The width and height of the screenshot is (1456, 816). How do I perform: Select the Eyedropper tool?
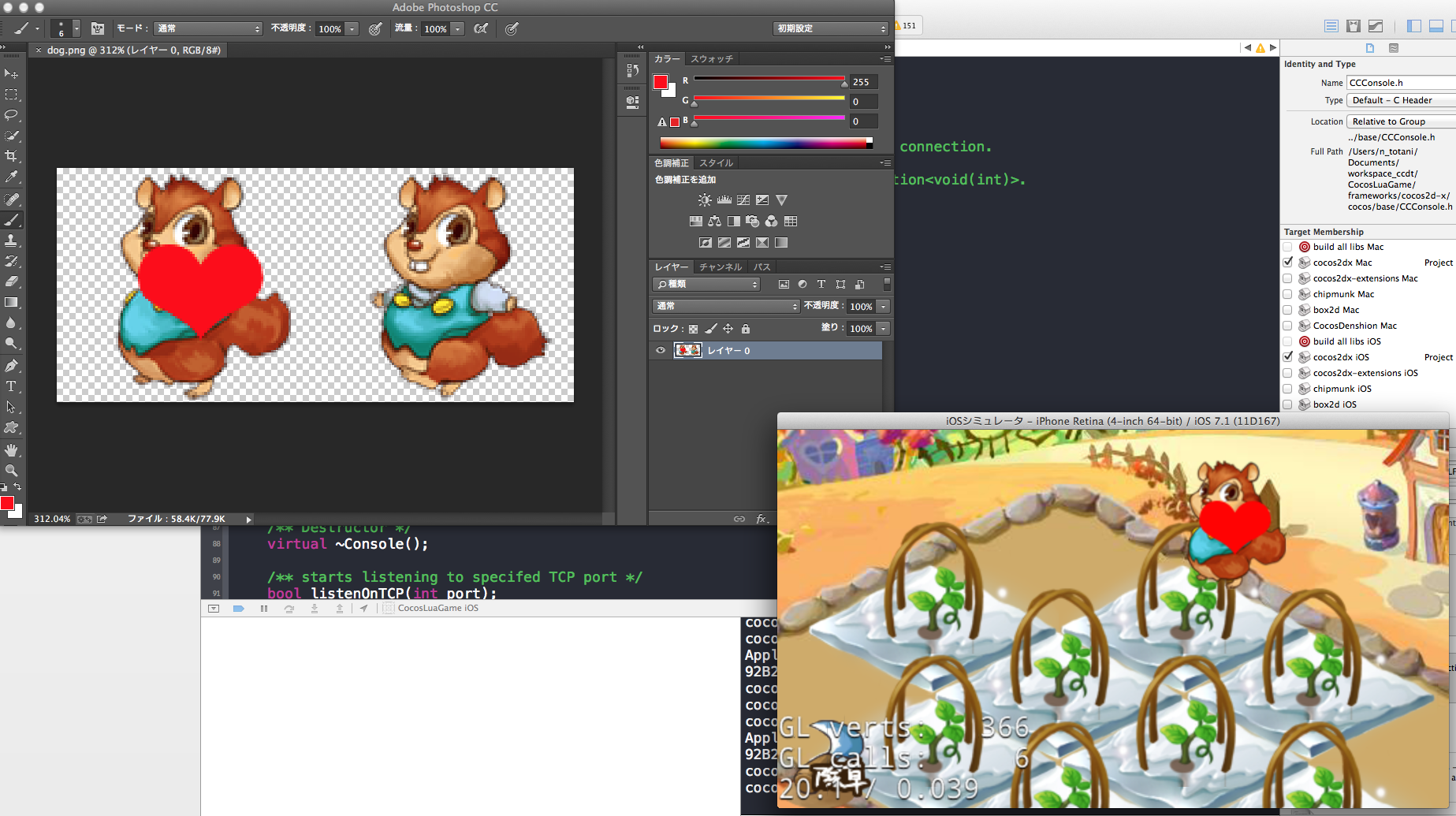pos(11,177)
